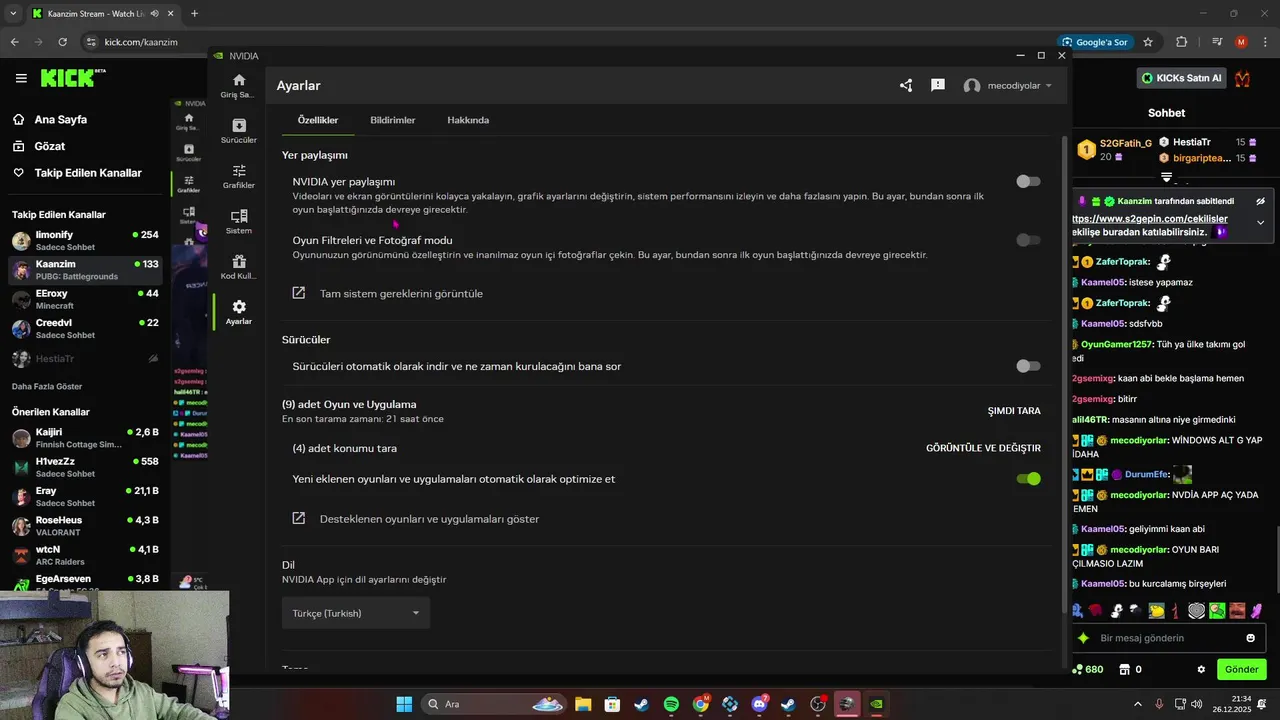Toggle NVIDIA yer paylaşımı switch

coord(1028,181)
